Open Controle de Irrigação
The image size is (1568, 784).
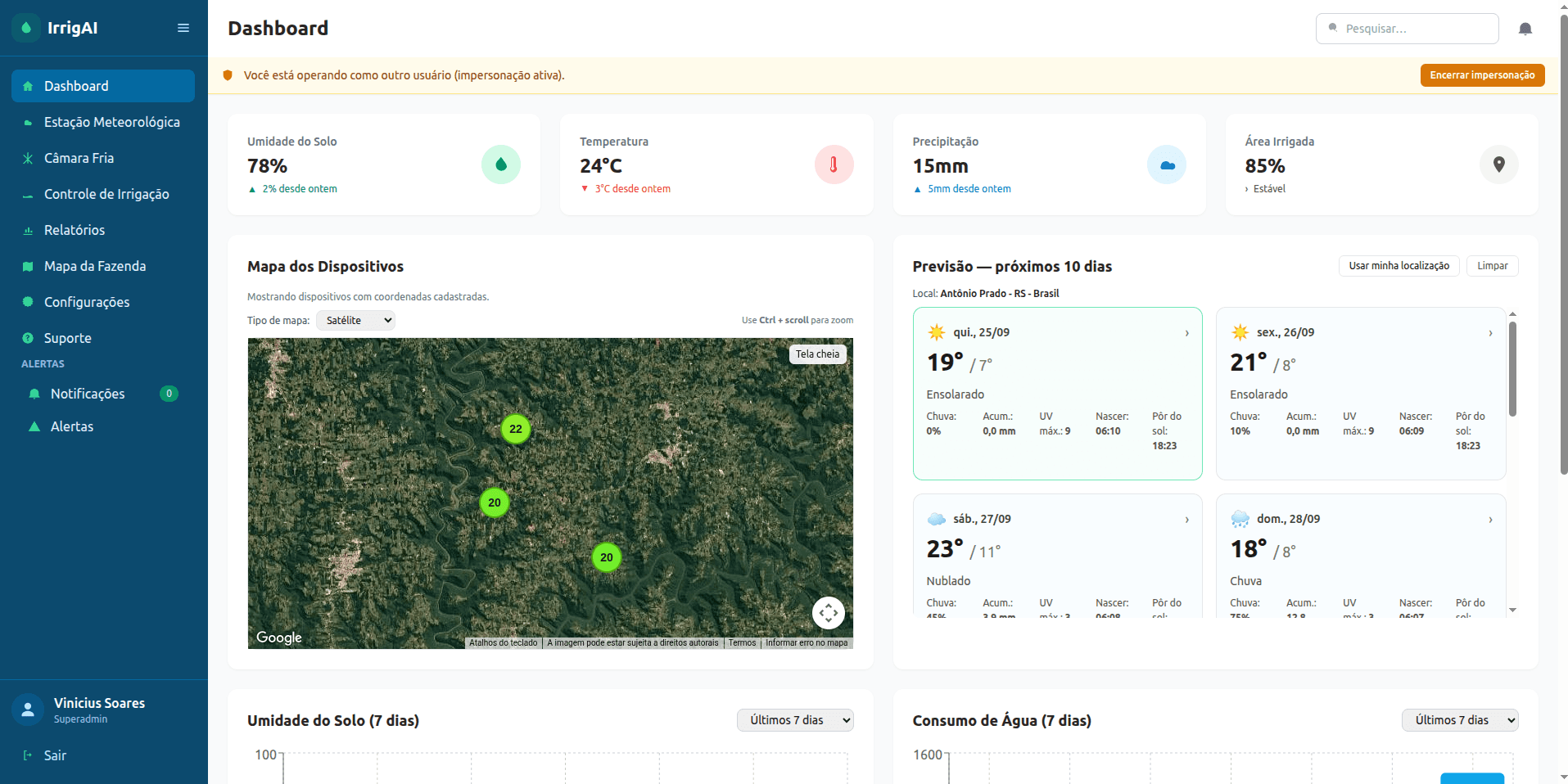[x=107, y=194]
